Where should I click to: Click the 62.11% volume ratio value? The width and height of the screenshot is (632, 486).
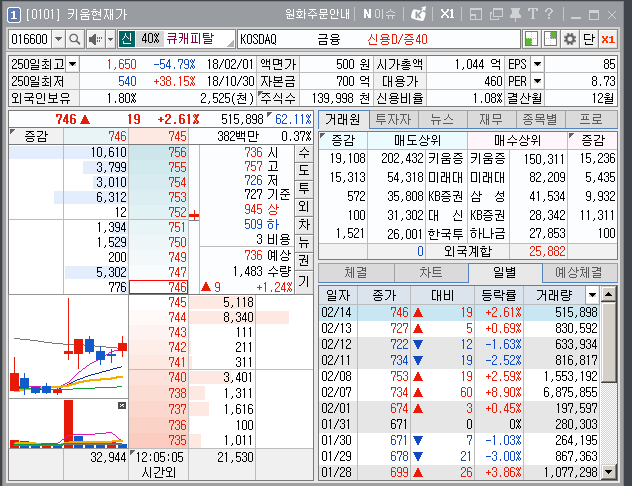pos(293,119)
